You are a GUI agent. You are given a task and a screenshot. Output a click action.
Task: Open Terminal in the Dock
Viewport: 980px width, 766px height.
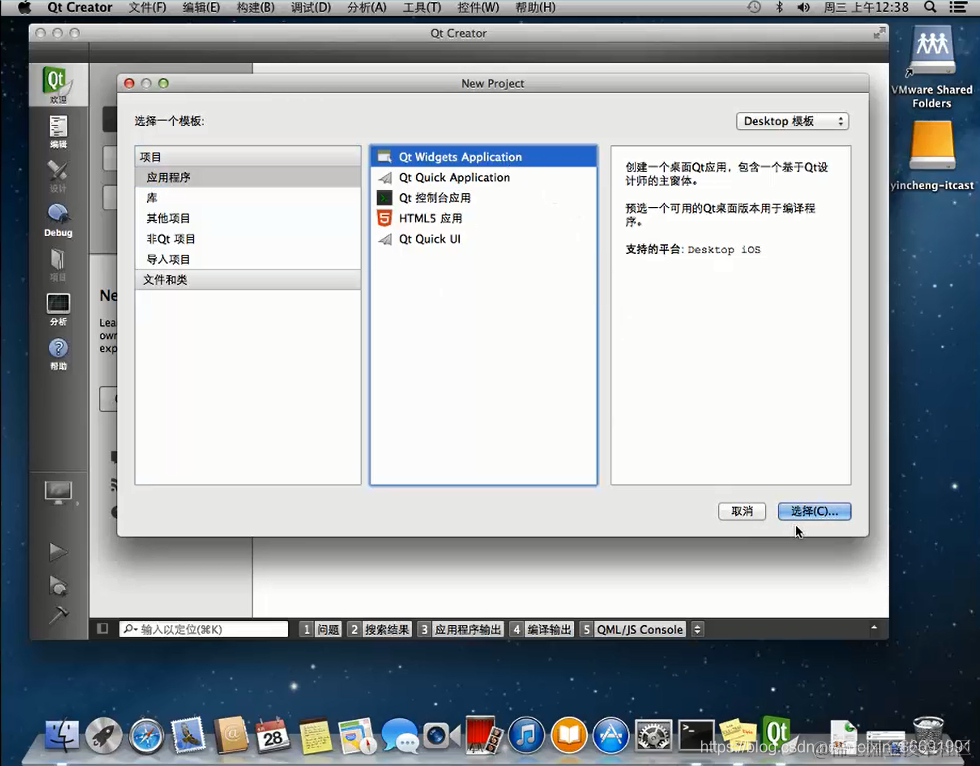(696, 735)
